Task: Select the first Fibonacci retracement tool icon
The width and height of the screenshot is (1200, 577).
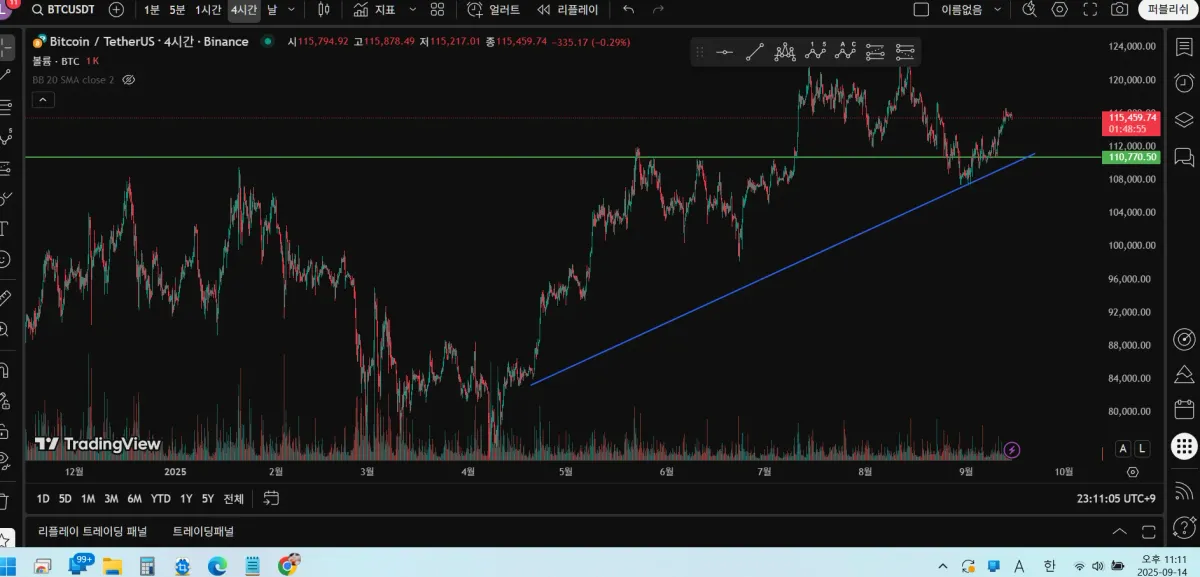Action: pos(876,52)
